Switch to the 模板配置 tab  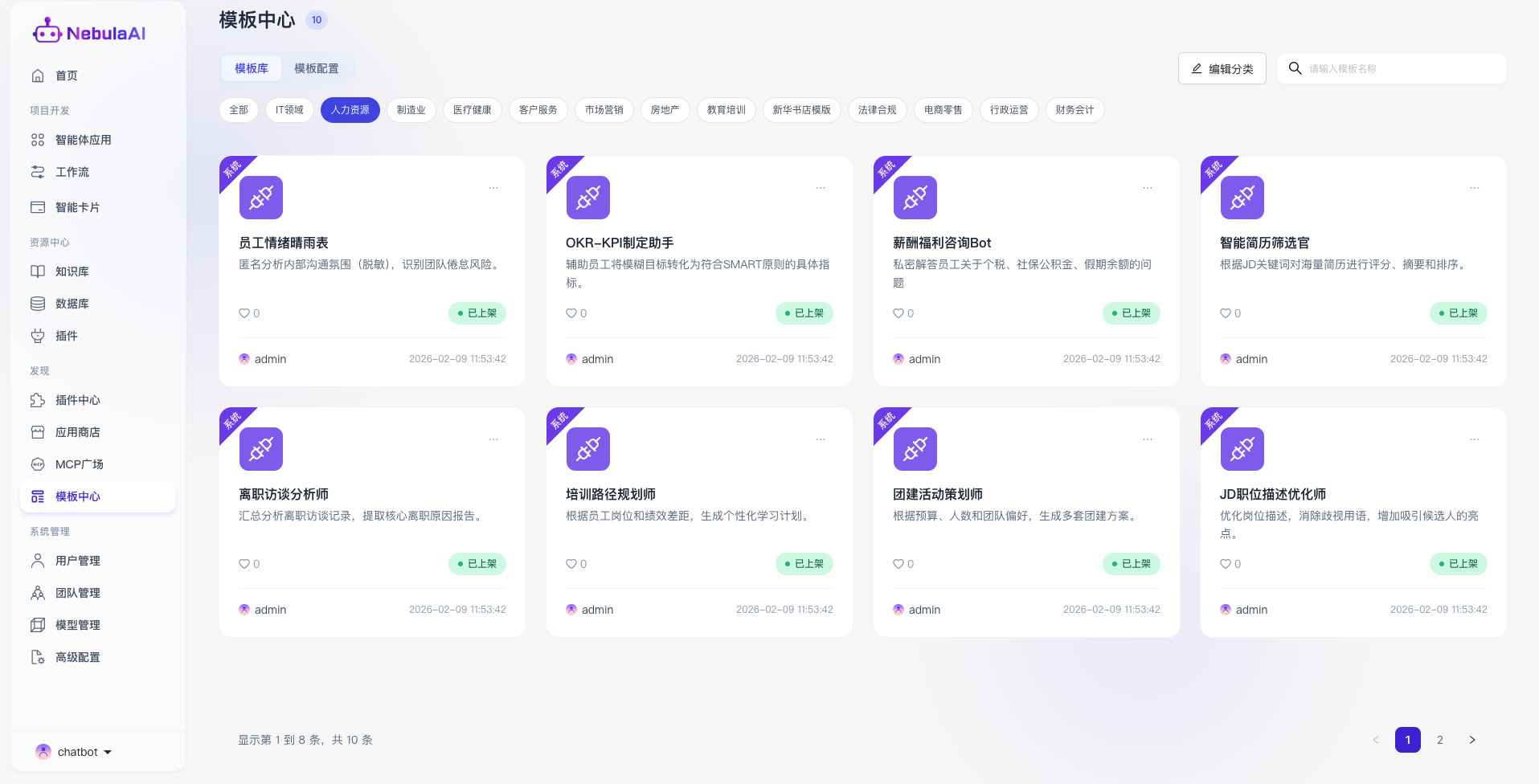point(316,68)
